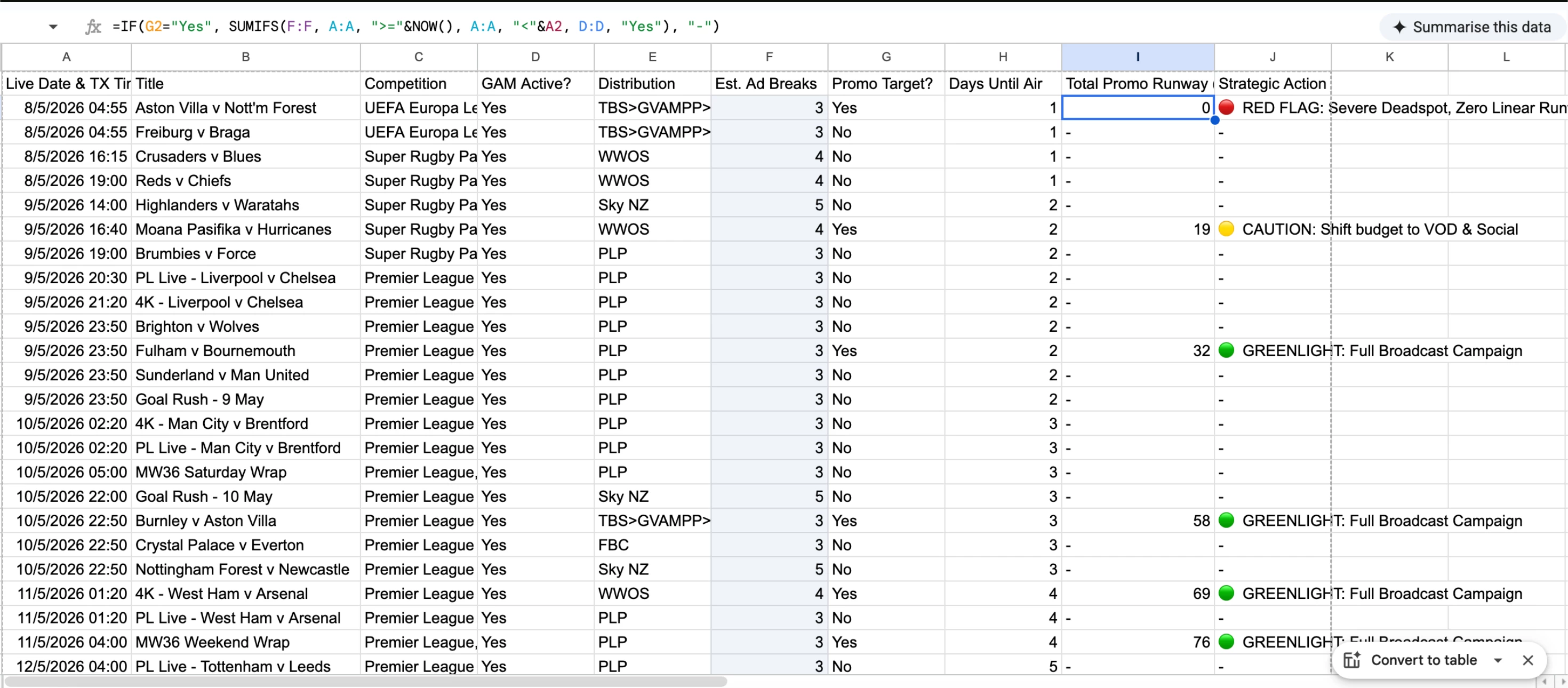
Task: Click the horizontal scrollbar thumb
Action: [x=365, y=682]
